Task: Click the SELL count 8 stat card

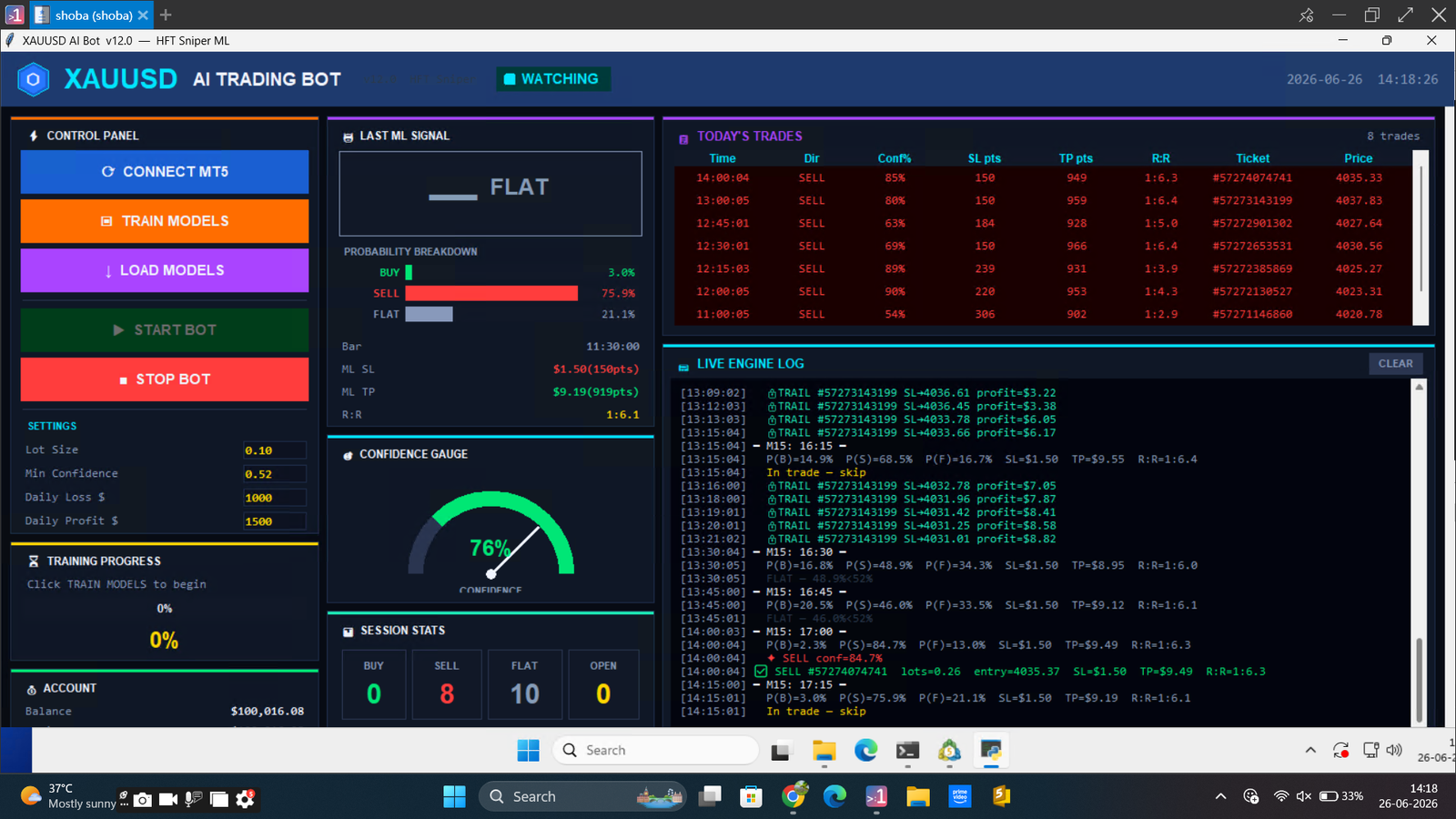Action: tap(447, 684)
